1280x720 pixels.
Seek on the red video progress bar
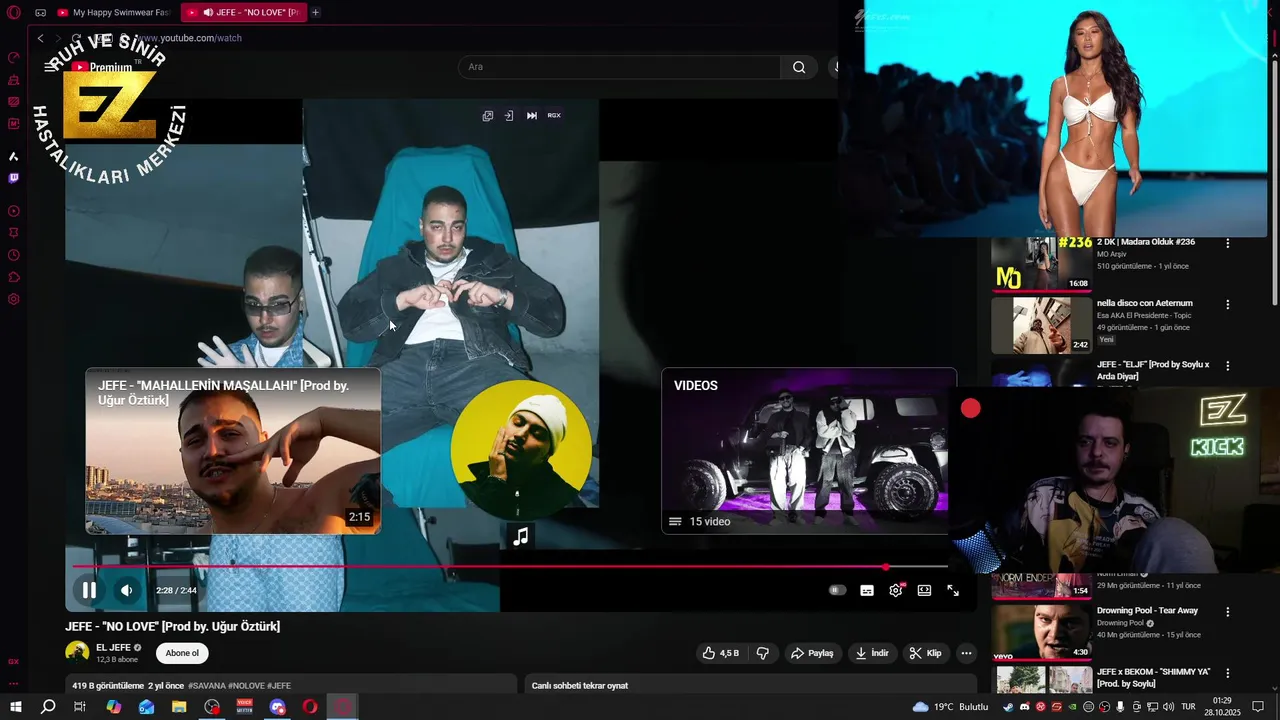tap(510, 567)
